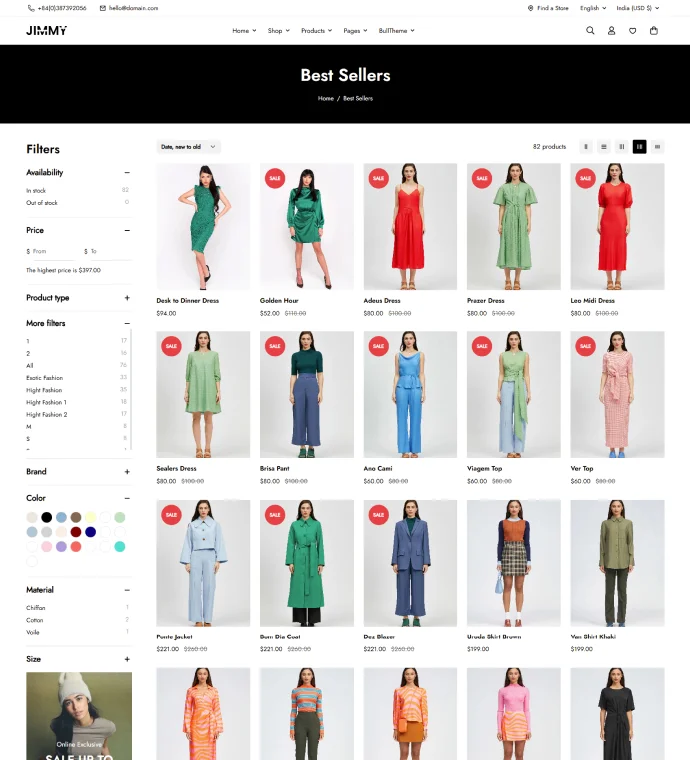Open the Golden Hour product title

coord(279,301)
